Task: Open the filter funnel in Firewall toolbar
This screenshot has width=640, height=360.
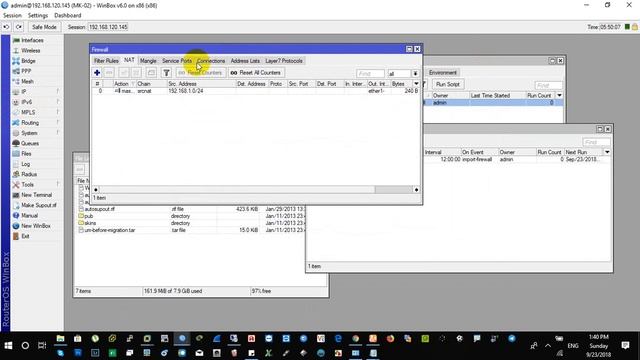Action: 166,73
